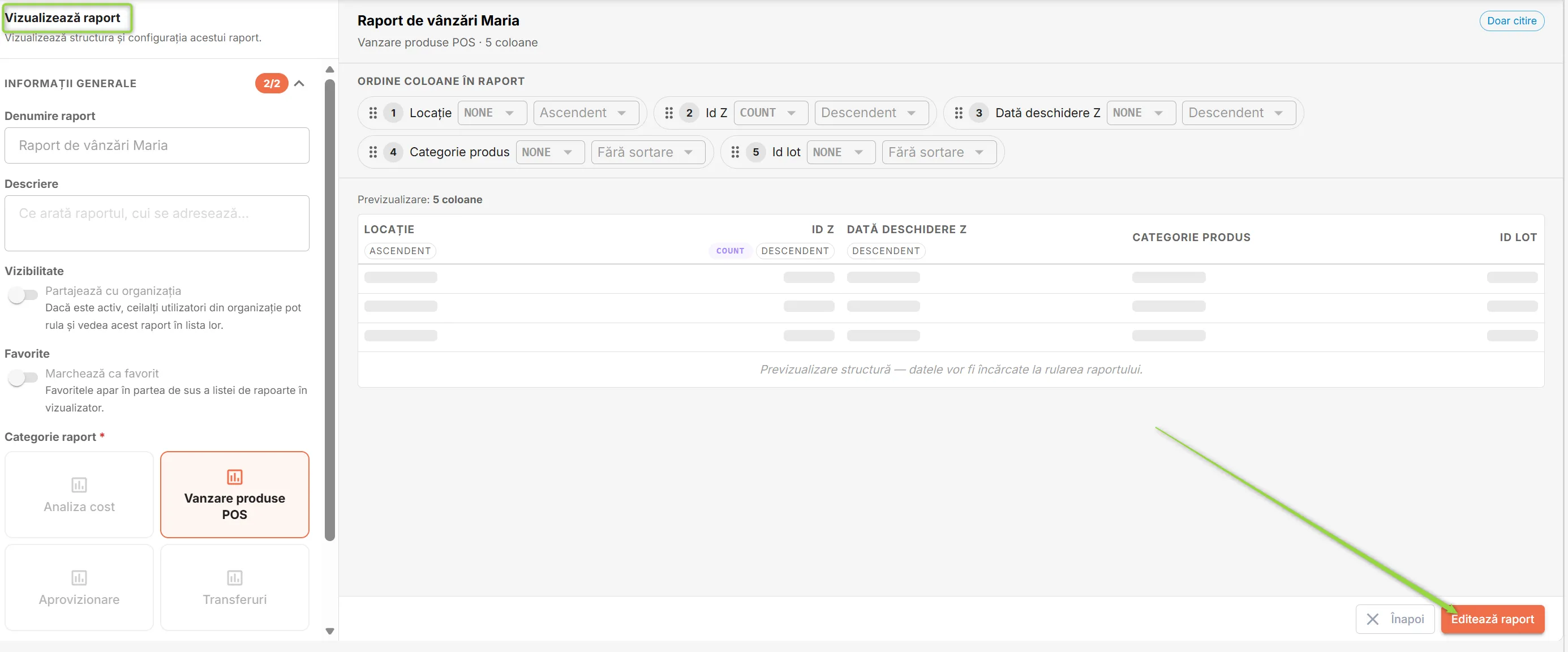The width and height of the screenshot is (1568, 652).
Task: Click the scroll down arrow in left panel
Action: [x=330, y=631]
